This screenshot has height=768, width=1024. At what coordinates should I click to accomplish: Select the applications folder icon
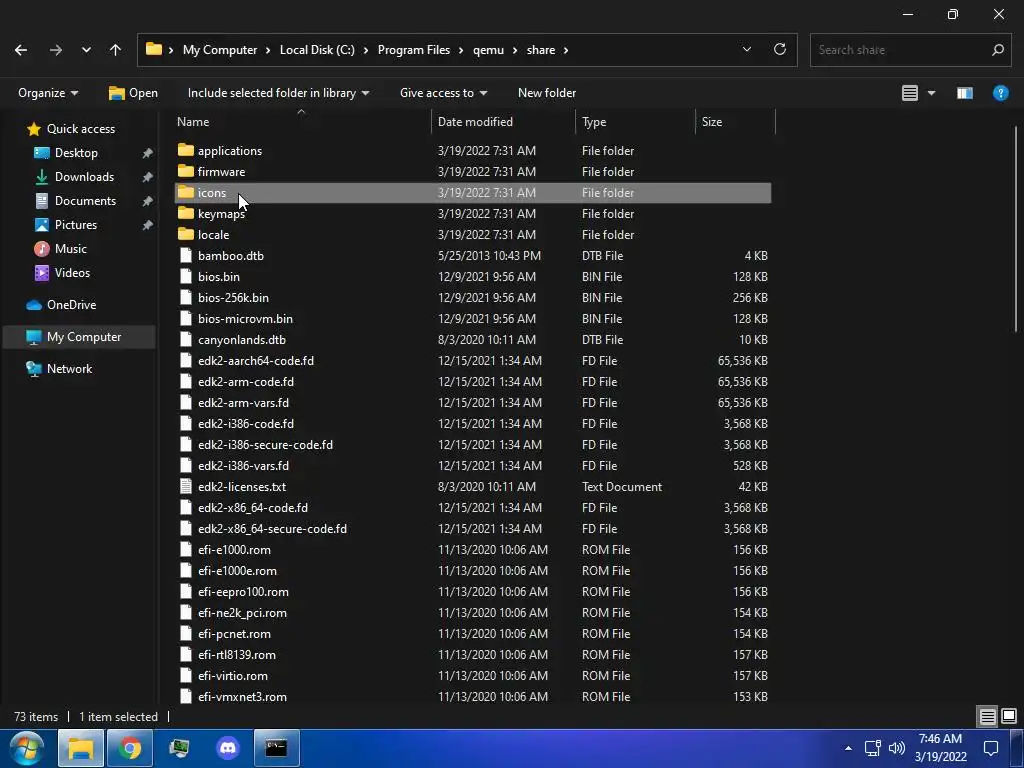pos(185,150)
